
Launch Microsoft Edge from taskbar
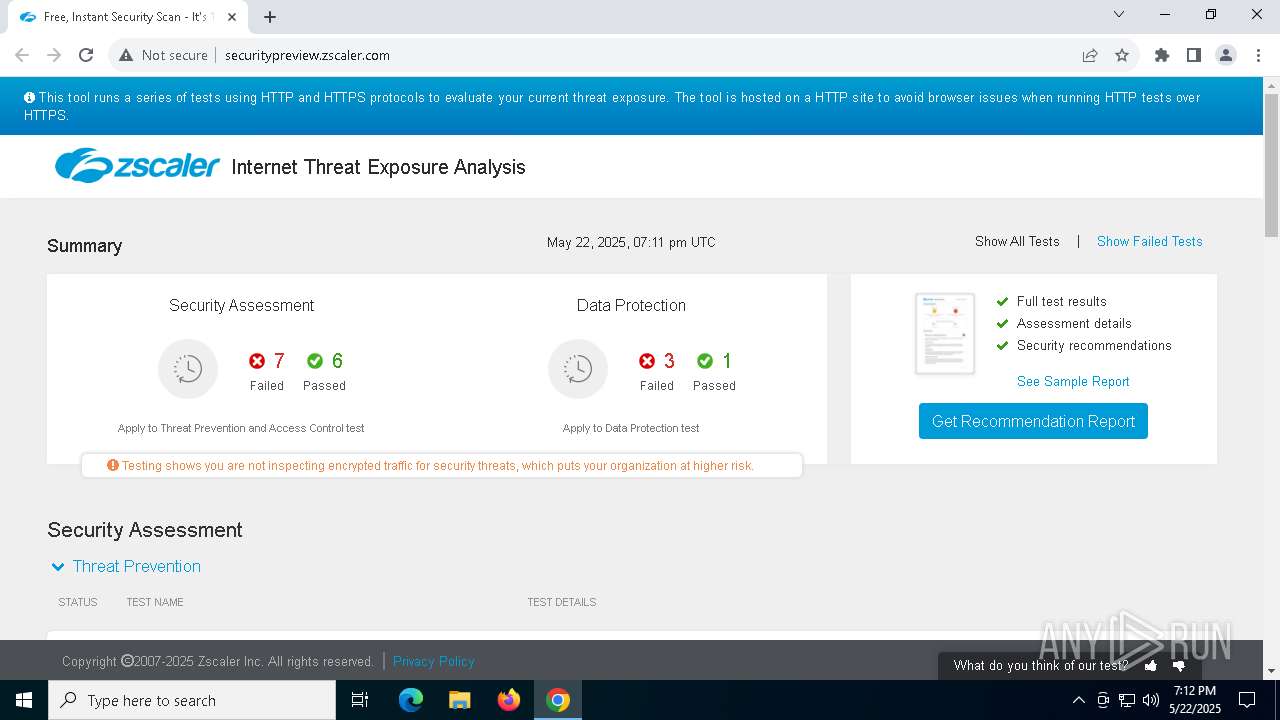pos(411,700)
